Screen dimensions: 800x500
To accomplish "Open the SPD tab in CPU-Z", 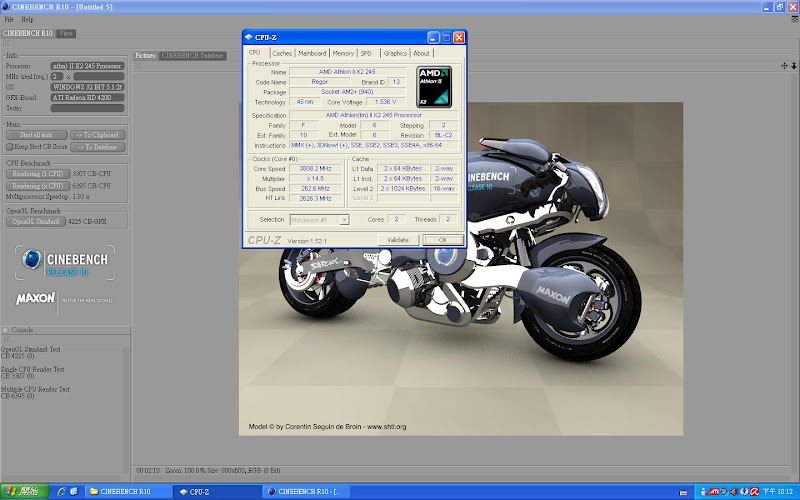I will tap(366, 53).
